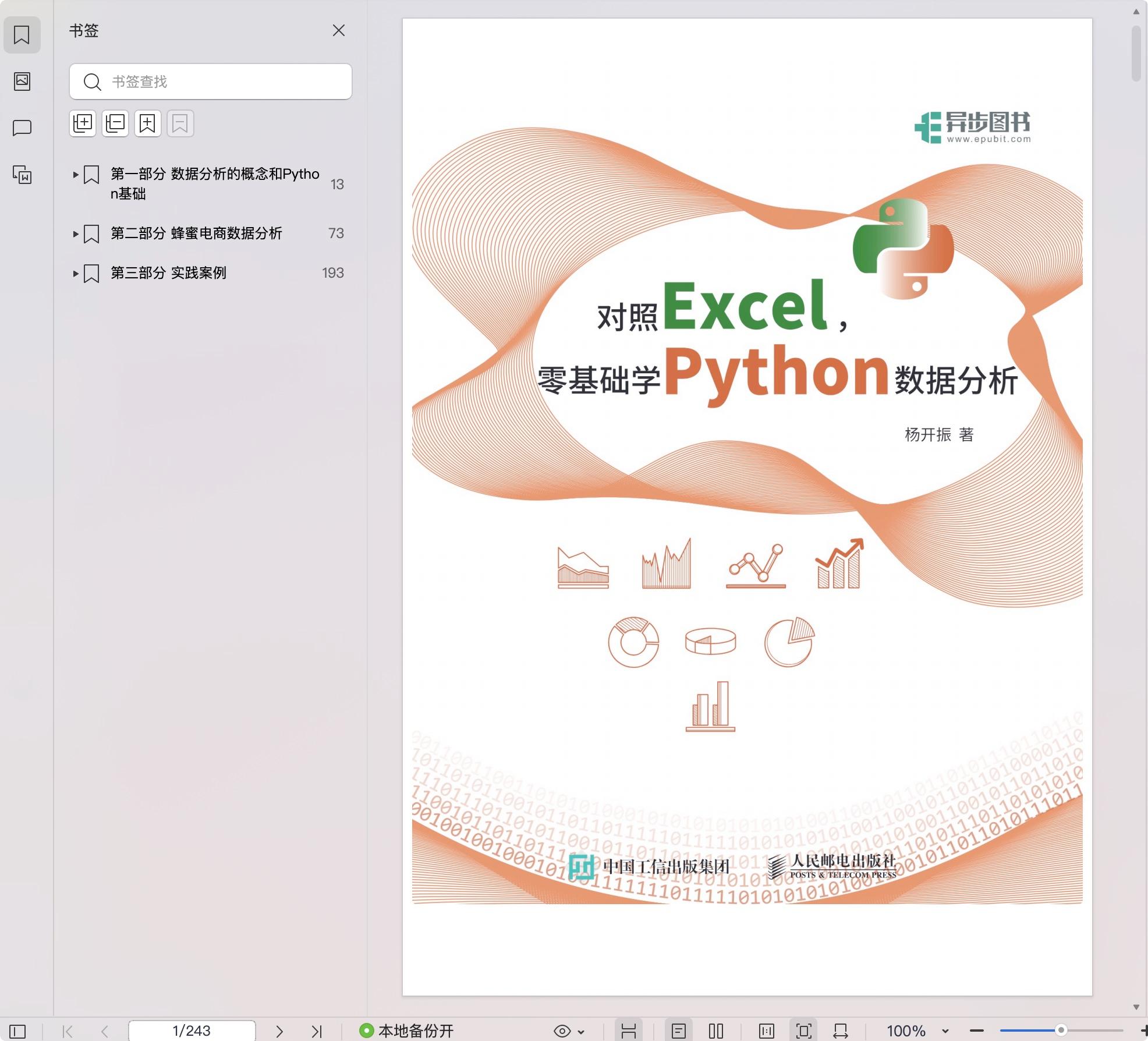Click page number 193 in bookmarks
1148x1041 pixels.
coord(333,272)
